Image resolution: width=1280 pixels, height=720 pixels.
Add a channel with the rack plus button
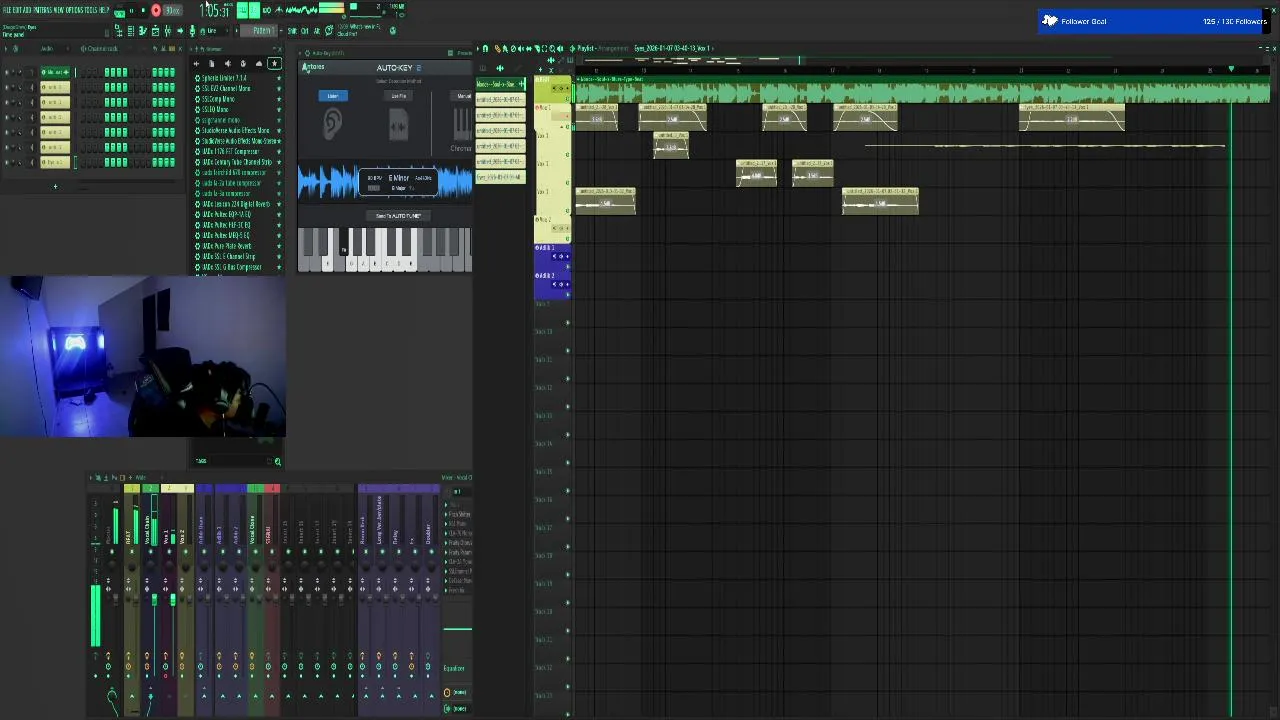point(55,186)
